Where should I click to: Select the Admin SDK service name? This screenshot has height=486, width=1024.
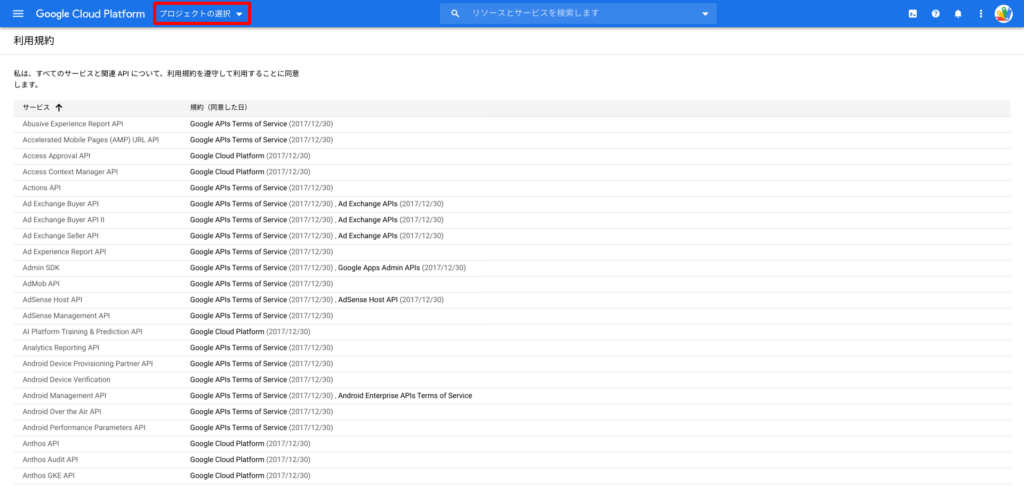(x=40, y=268)
